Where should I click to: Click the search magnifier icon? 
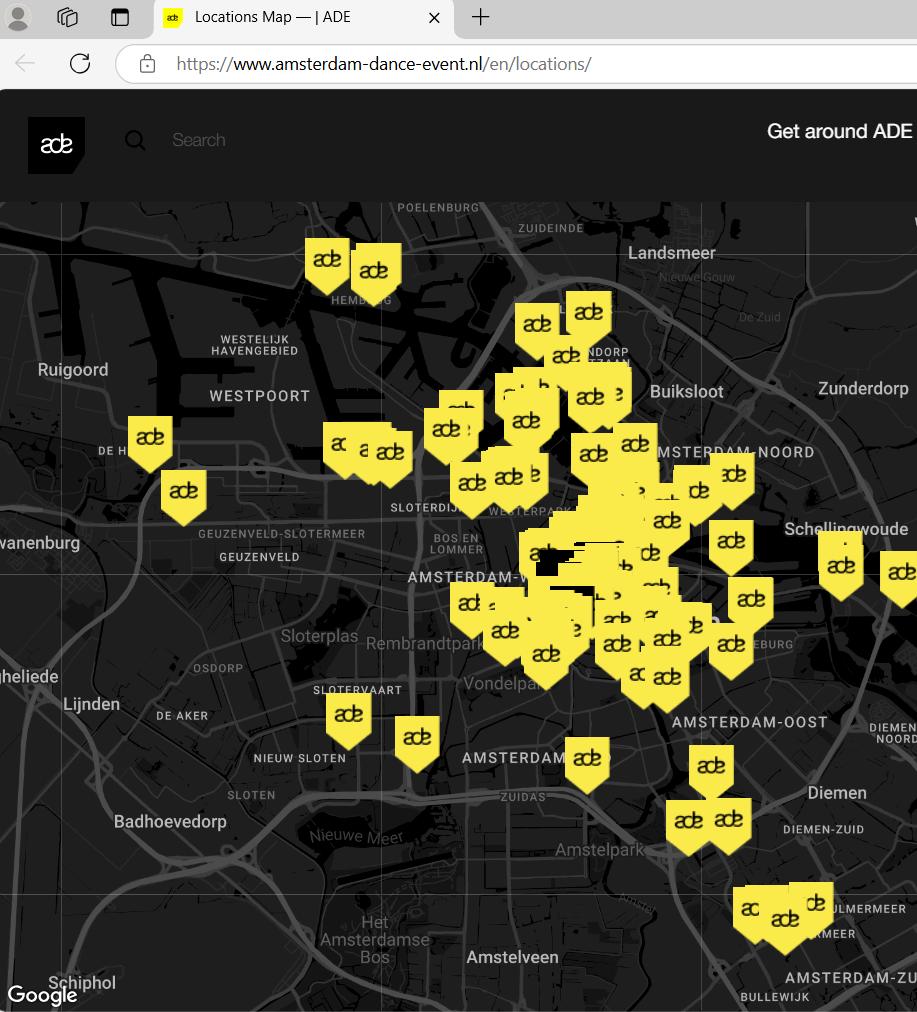pos(135,140)
